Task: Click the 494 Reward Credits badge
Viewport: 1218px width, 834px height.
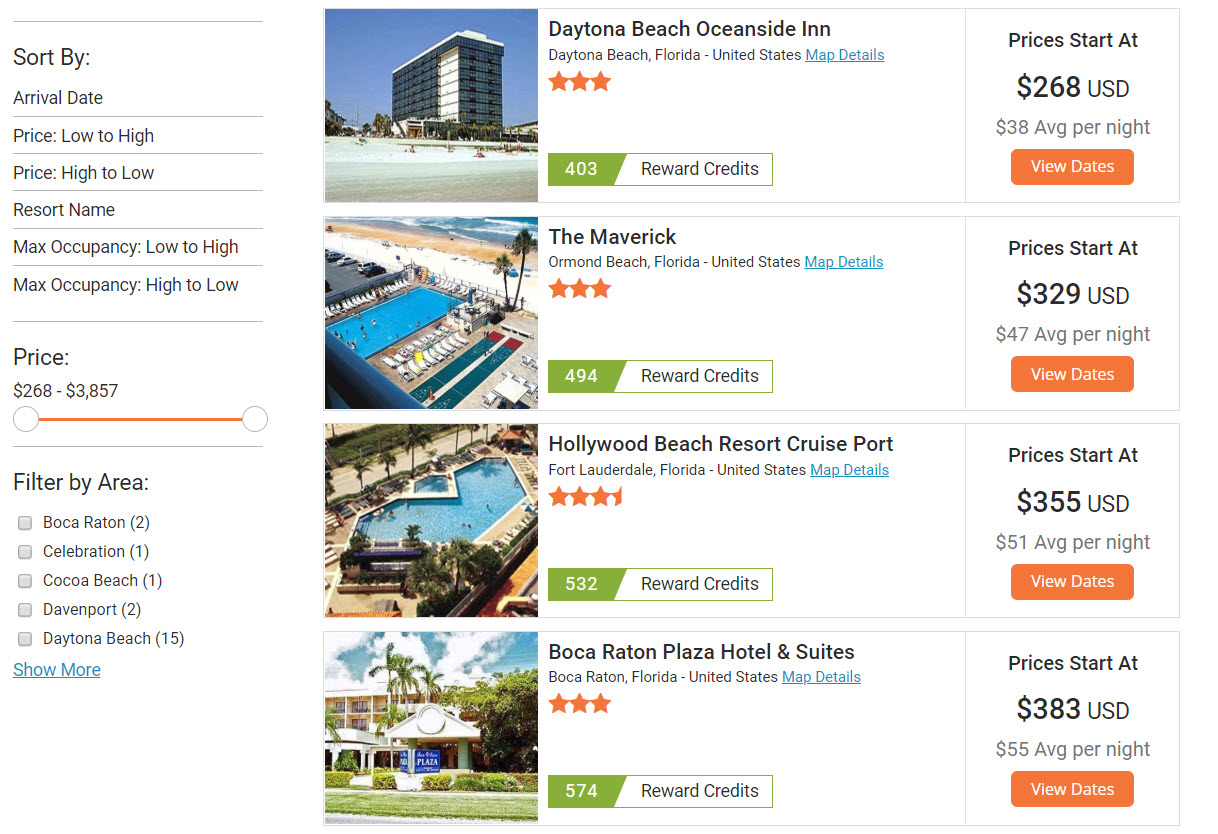Action: [660, 376]
